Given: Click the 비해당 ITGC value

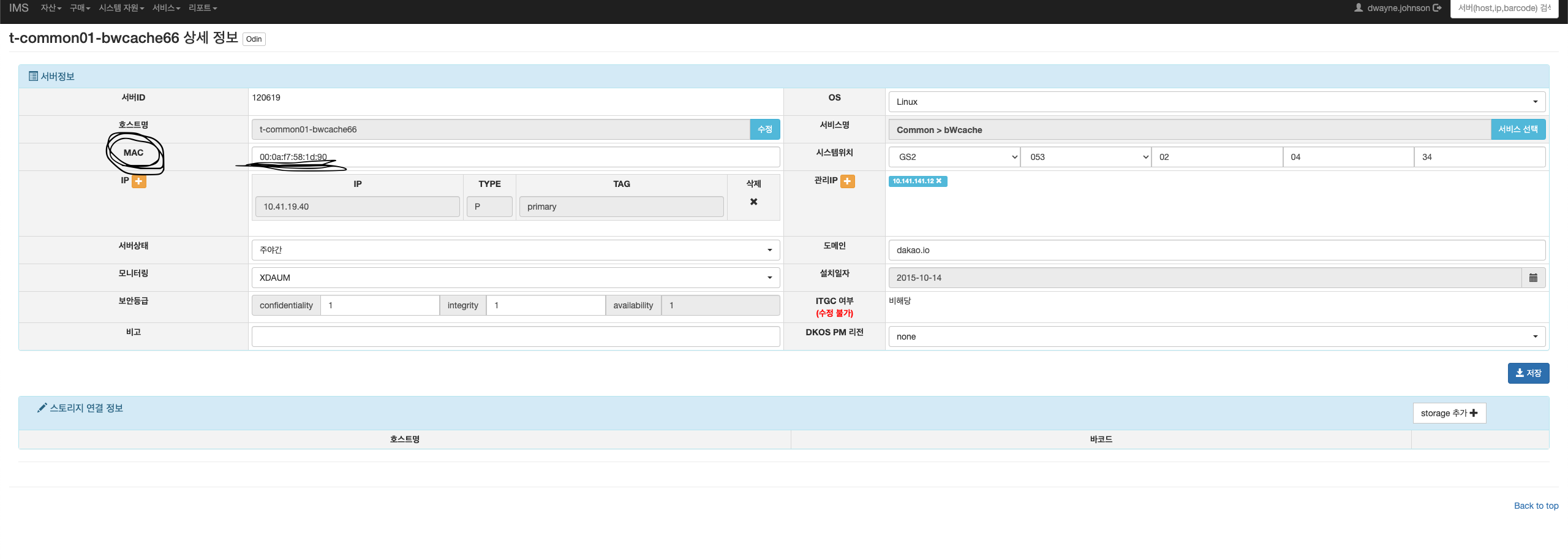Looking at the screenshot, I should [x=900, y=301].
